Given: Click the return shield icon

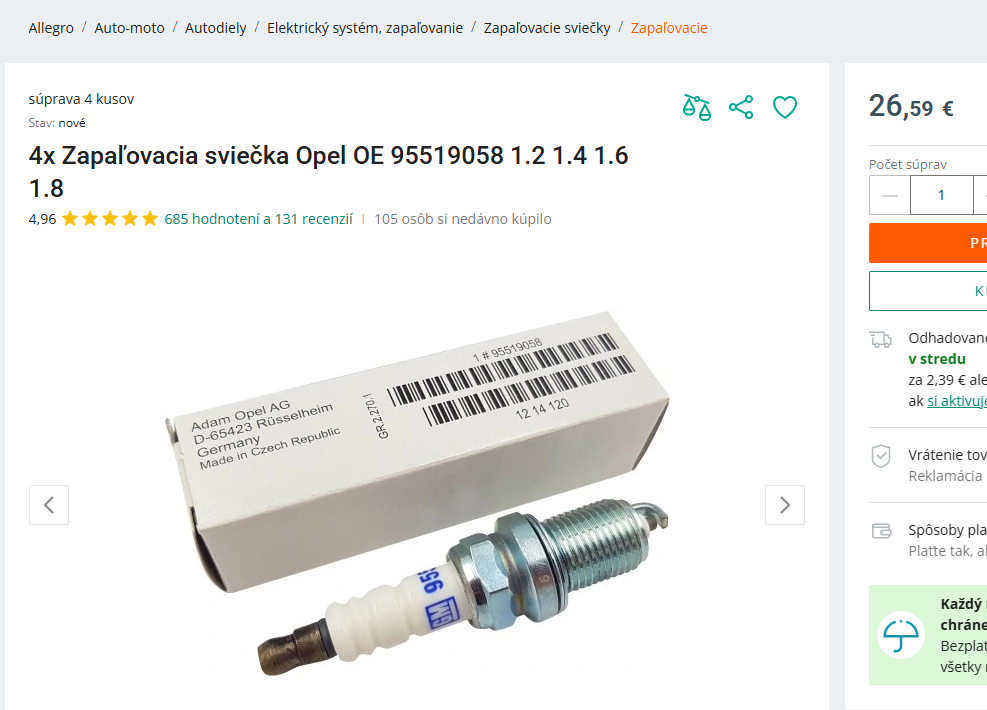Looking at the screenshot, I should pos(881,456).
